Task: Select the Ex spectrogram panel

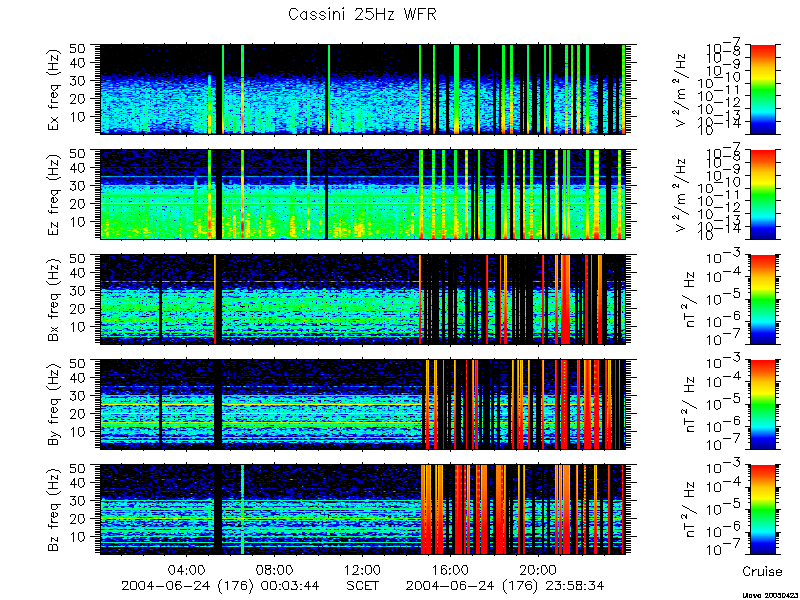Action: pos(362,89)
